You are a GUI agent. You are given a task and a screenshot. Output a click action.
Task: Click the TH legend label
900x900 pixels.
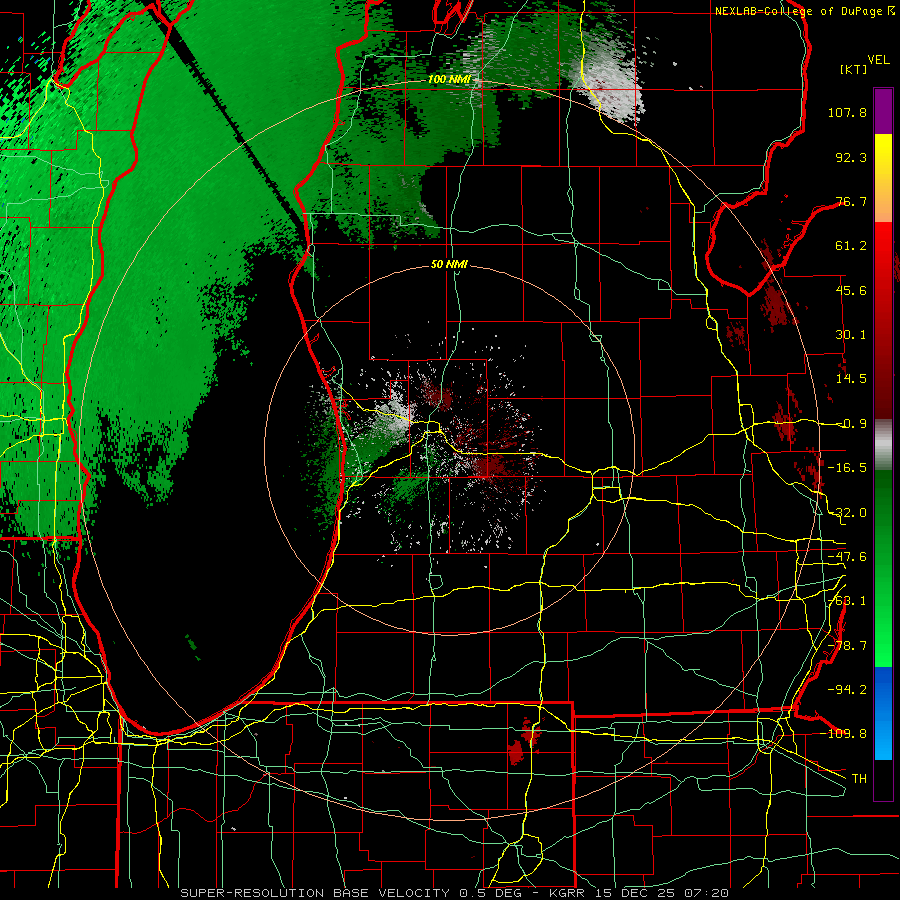click(859, 779)
